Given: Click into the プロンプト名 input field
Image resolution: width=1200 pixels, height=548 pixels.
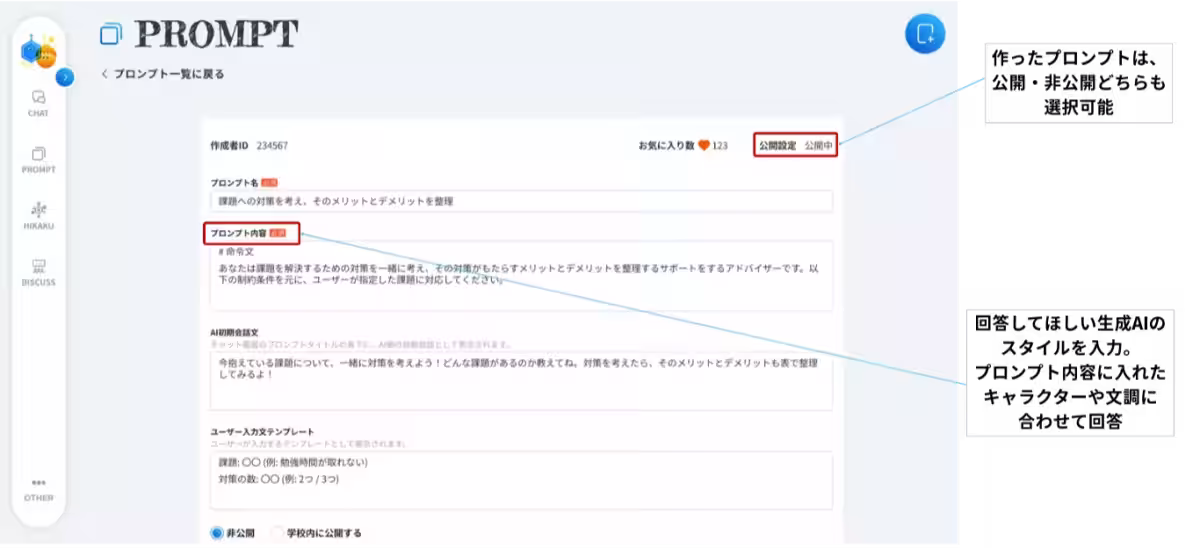Looking at the screenshot, I should pyautogui.click(x=521, y=201).
